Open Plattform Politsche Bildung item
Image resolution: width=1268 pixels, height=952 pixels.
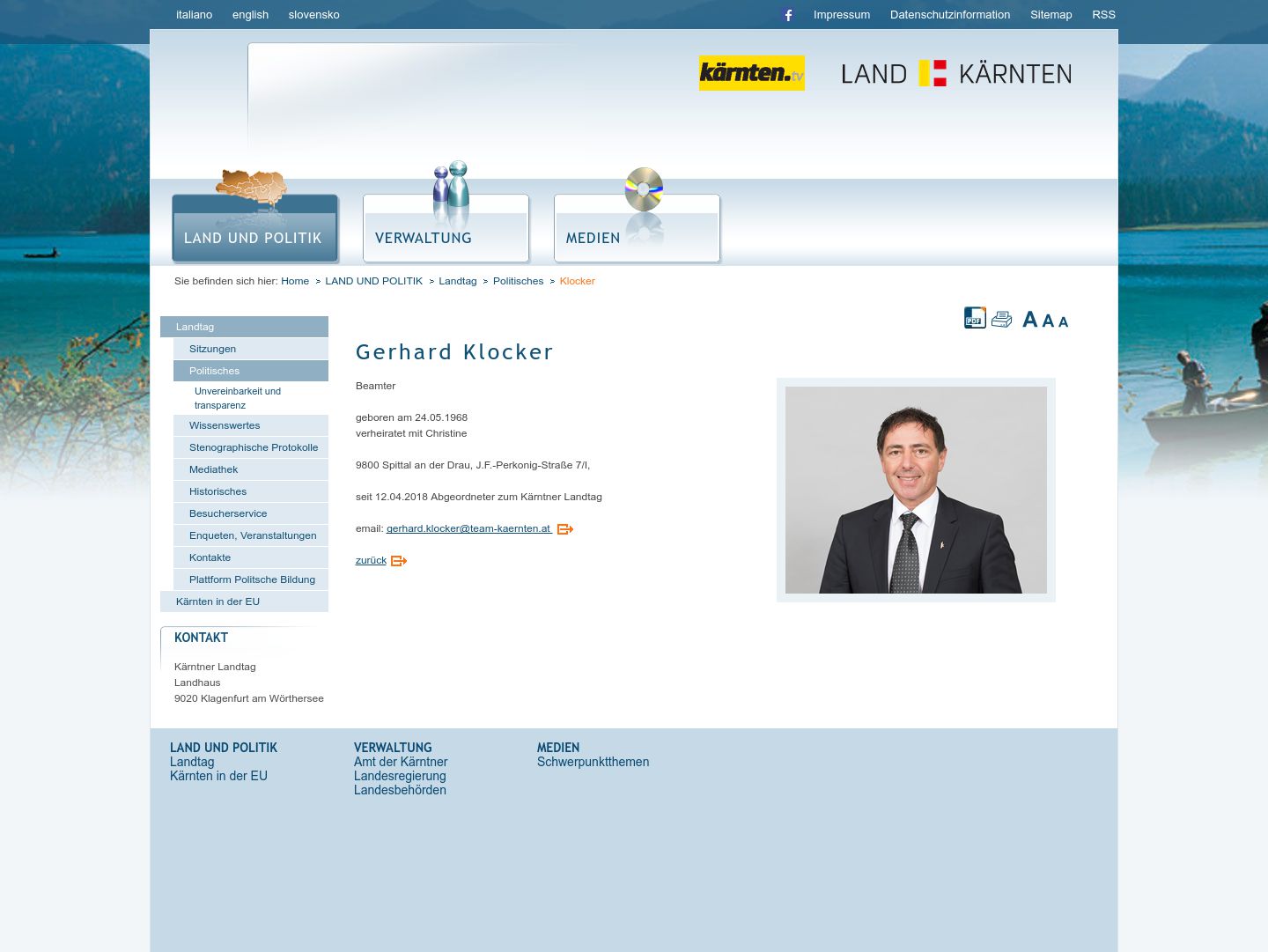point(251,579)
